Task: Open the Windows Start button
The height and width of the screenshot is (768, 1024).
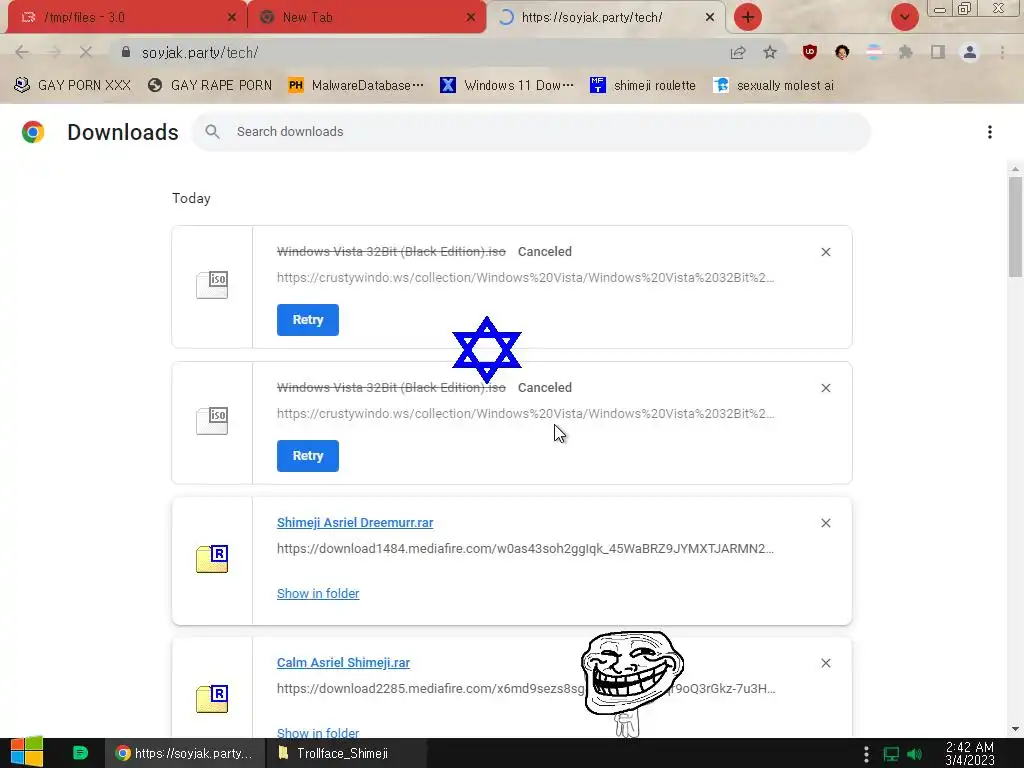Action: [27, 753]
